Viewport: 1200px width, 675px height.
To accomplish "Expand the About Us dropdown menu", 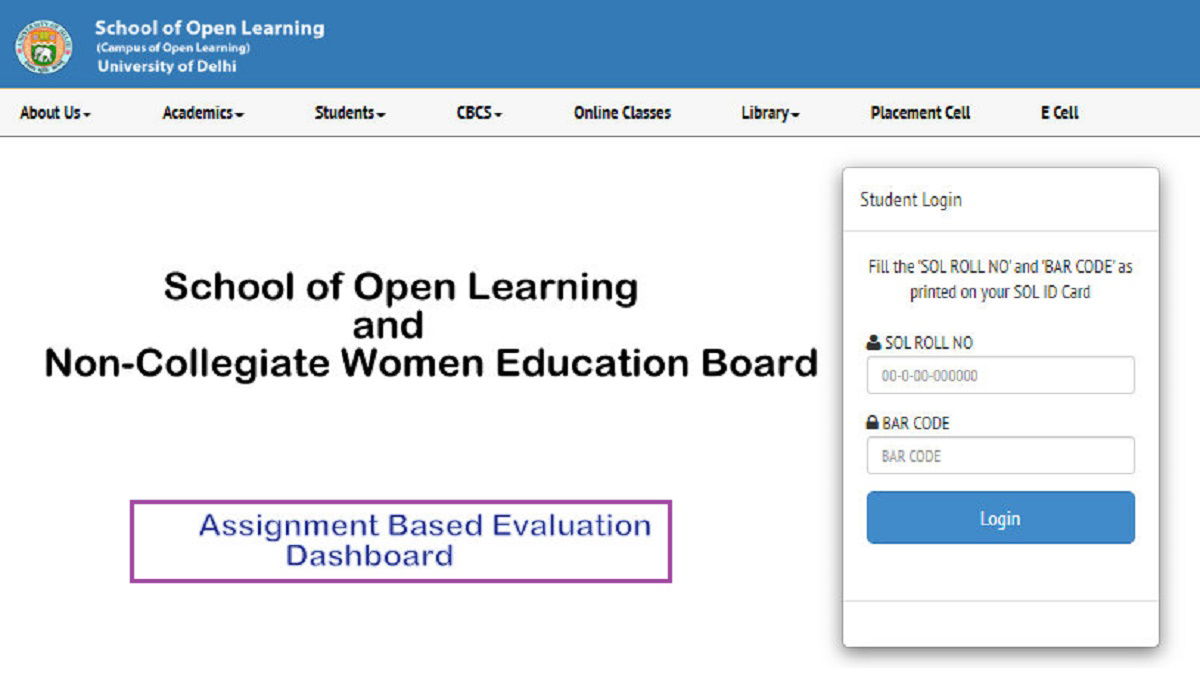I will 53,113.
